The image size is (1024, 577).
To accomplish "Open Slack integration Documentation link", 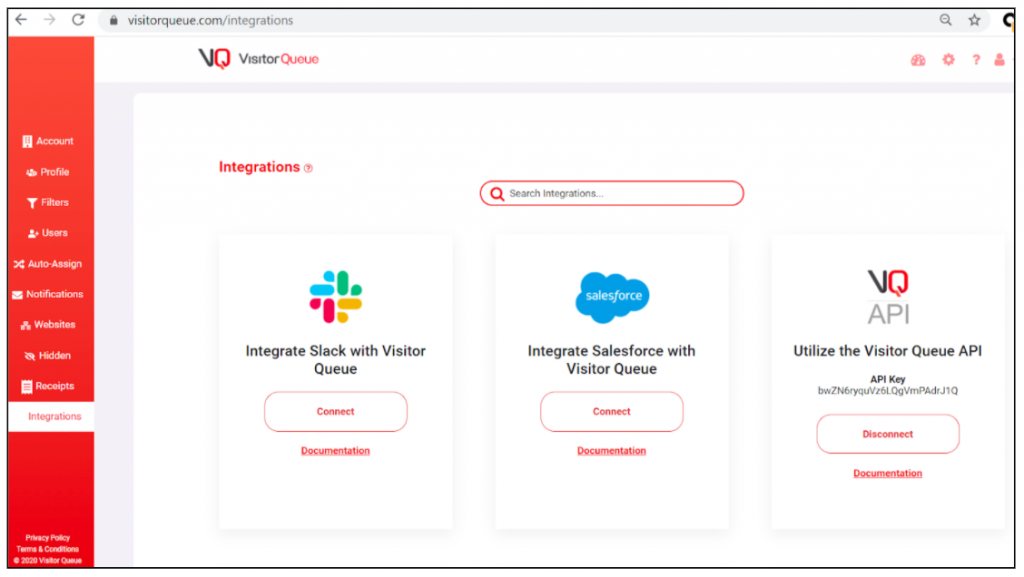I will click(x=336, y=451).
